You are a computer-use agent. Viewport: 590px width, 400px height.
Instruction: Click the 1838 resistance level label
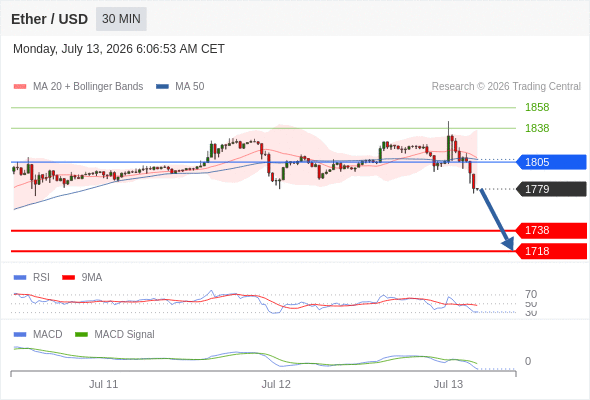[537, 128]
